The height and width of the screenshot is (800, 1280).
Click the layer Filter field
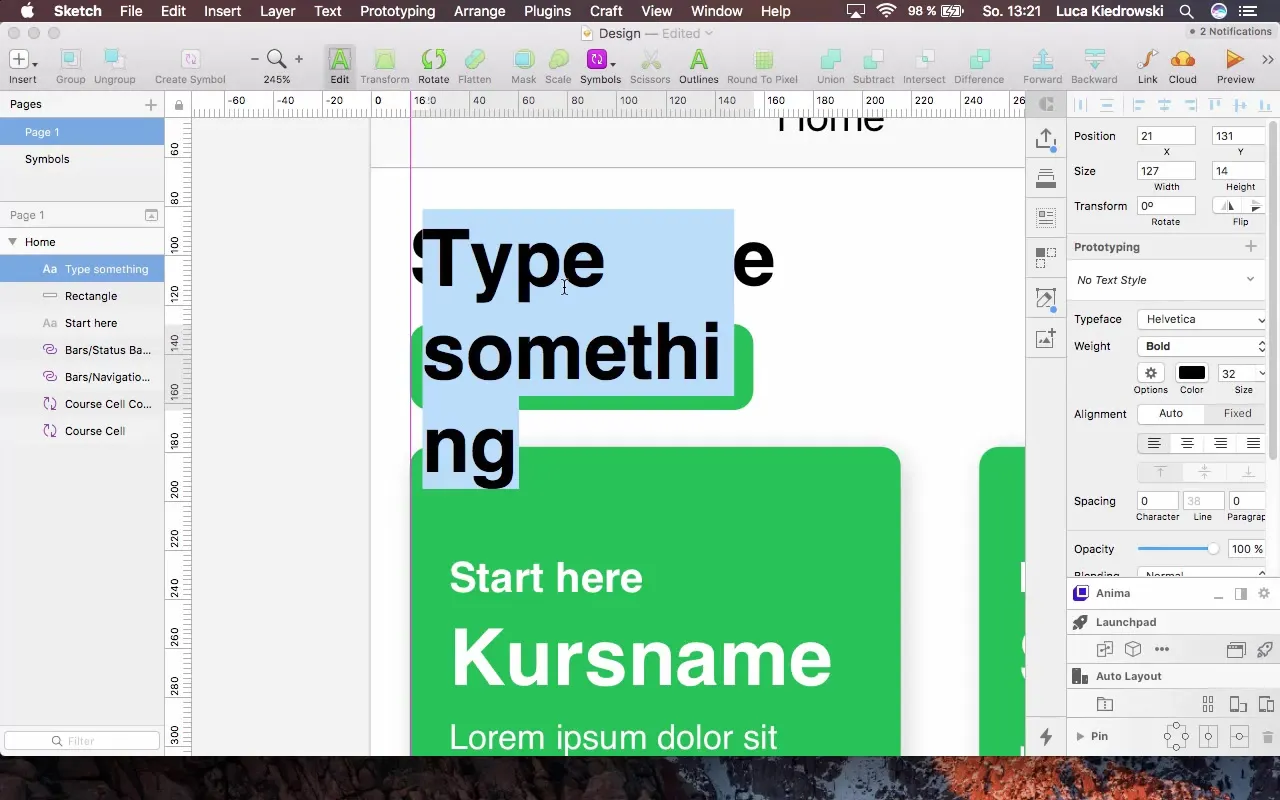tap(82, 741)
